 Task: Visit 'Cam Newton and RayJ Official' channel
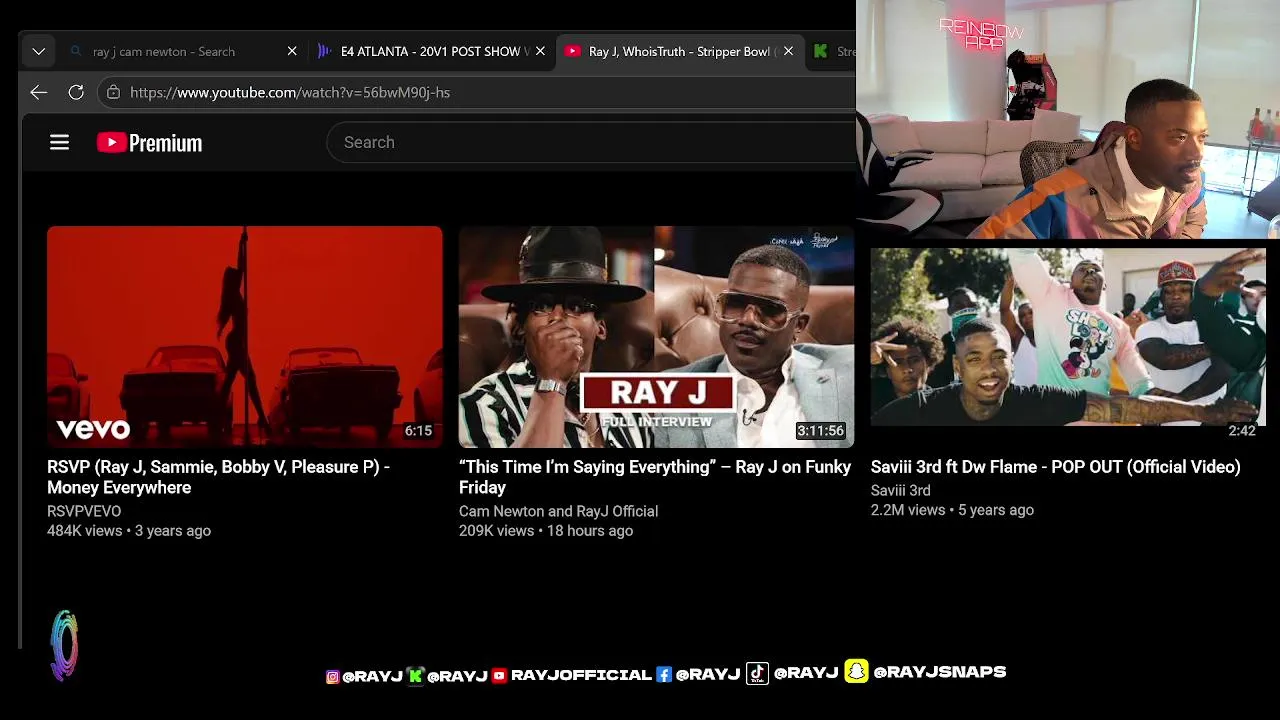[x=558, y=511]
